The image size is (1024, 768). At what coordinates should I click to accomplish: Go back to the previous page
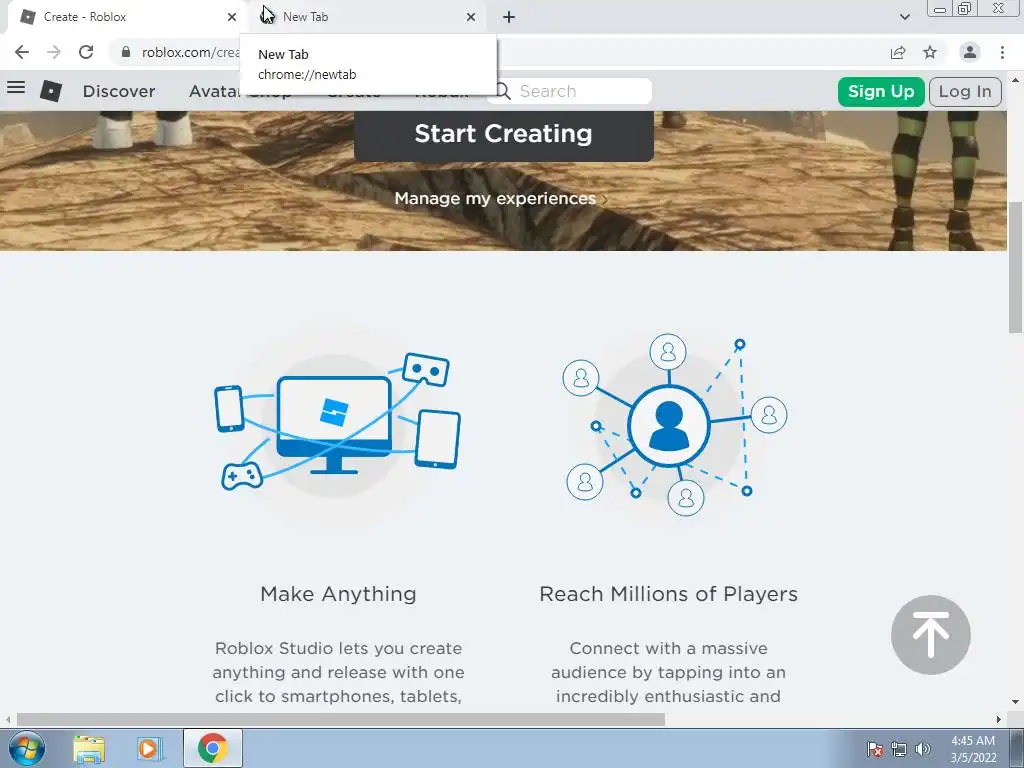pyautogui.click(x=22, y=52)
